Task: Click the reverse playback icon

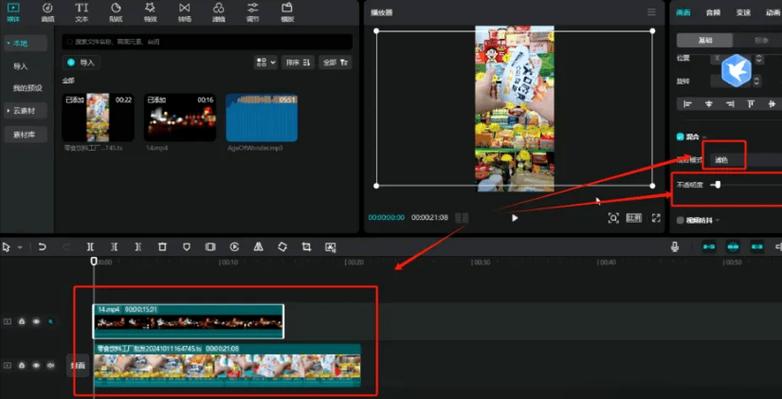Action: click(x=234, y=247)
